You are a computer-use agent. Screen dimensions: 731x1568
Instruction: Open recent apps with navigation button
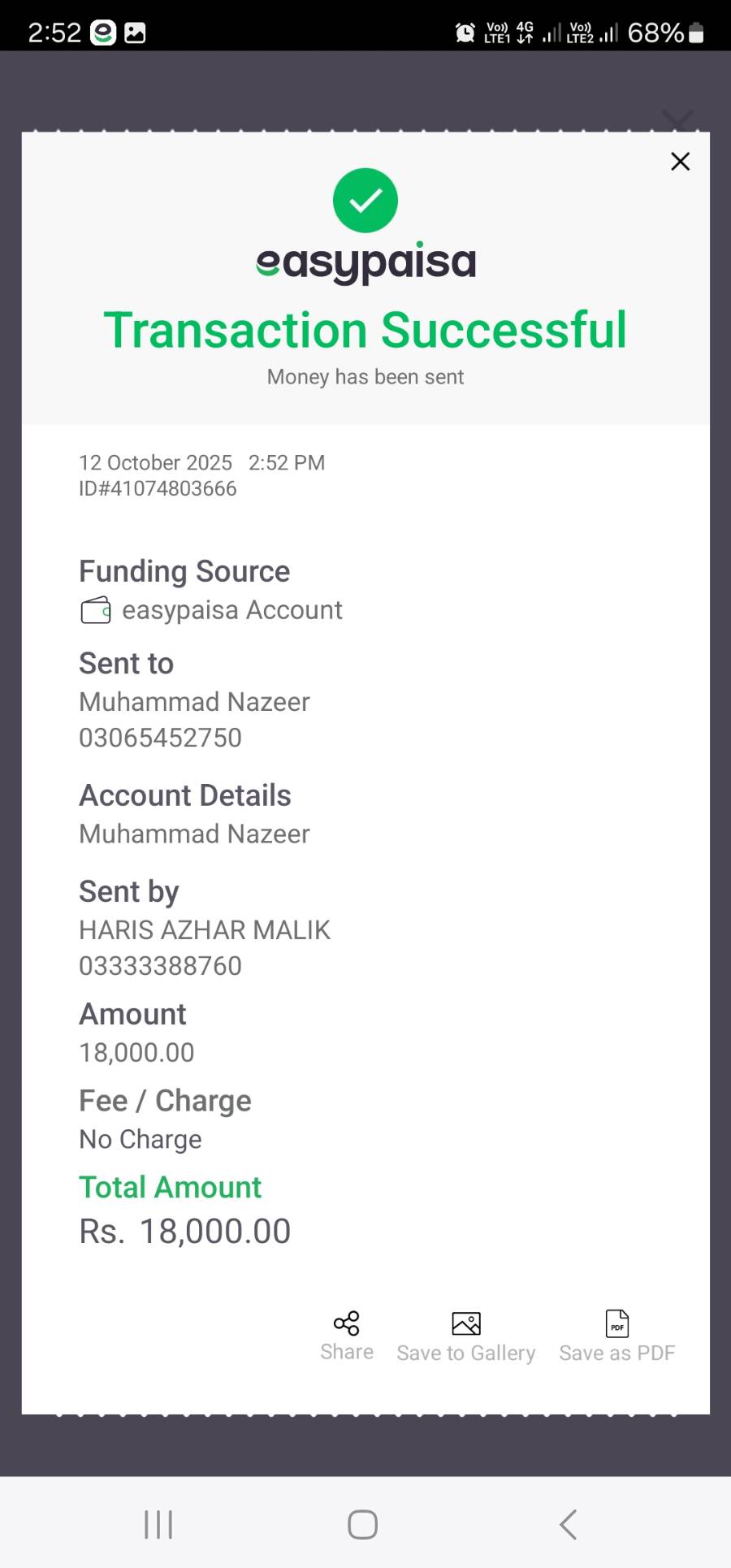158,1524
